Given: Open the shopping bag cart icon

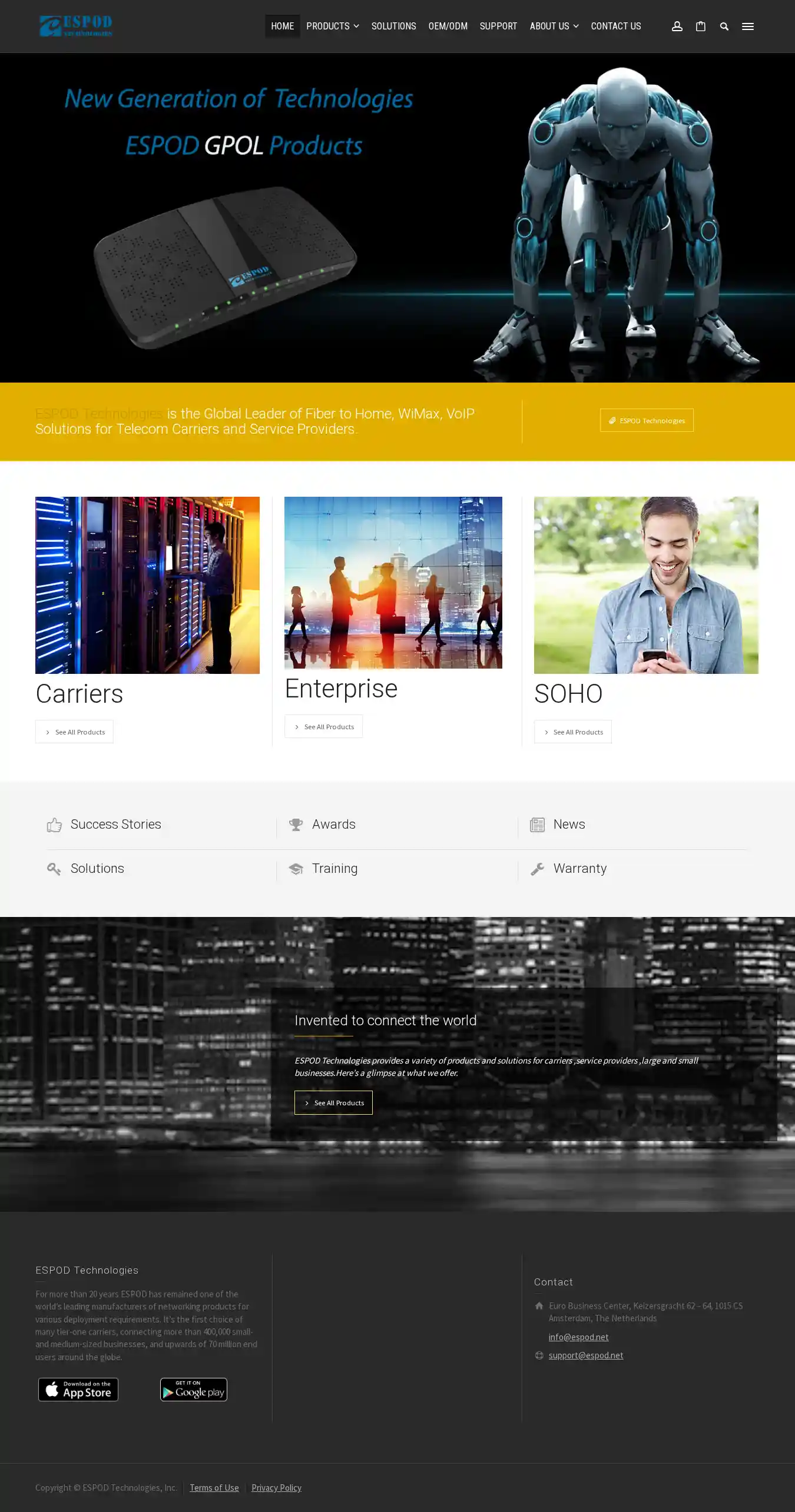Looking at the screenshot, I should [x=701, y=26].
